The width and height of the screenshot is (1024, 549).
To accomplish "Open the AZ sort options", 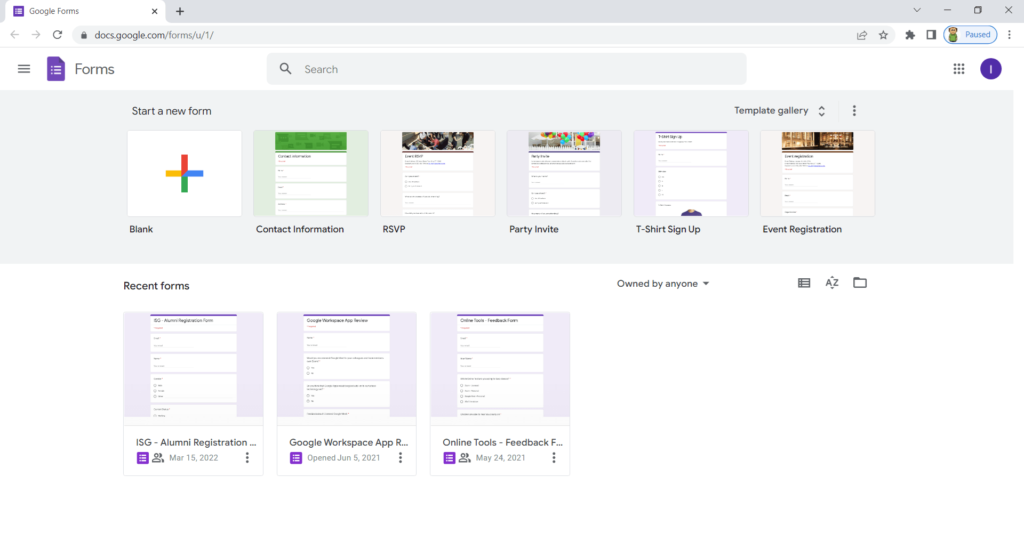I will (831, 283).
